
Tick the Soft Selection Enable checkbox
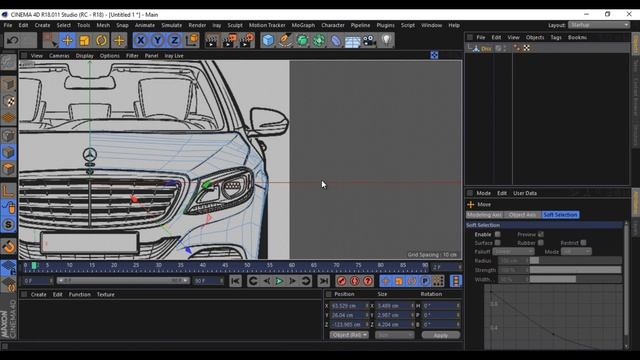point(498,234)
